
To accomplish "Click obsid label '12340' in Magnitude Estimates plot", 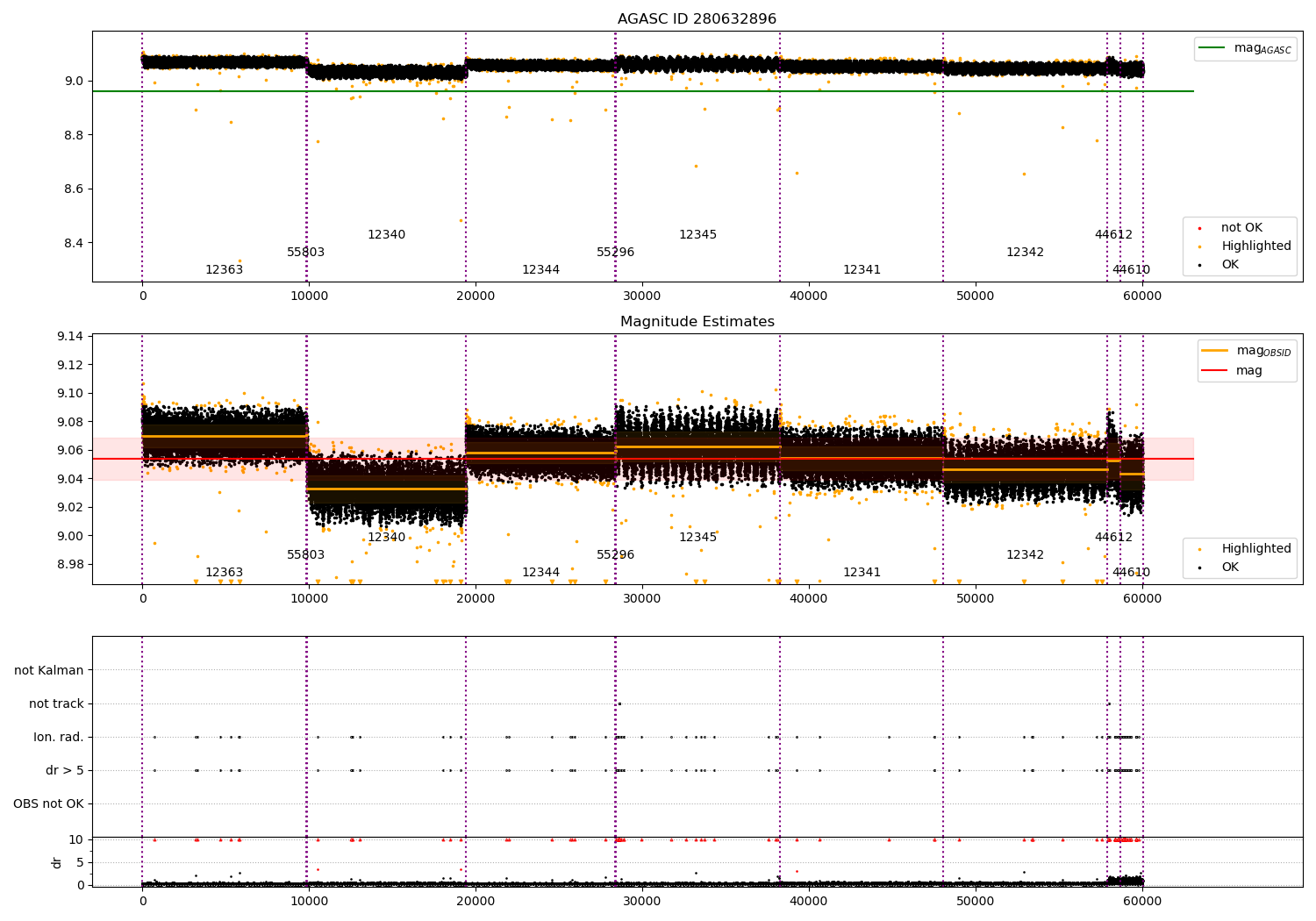I will click(386, 538).
